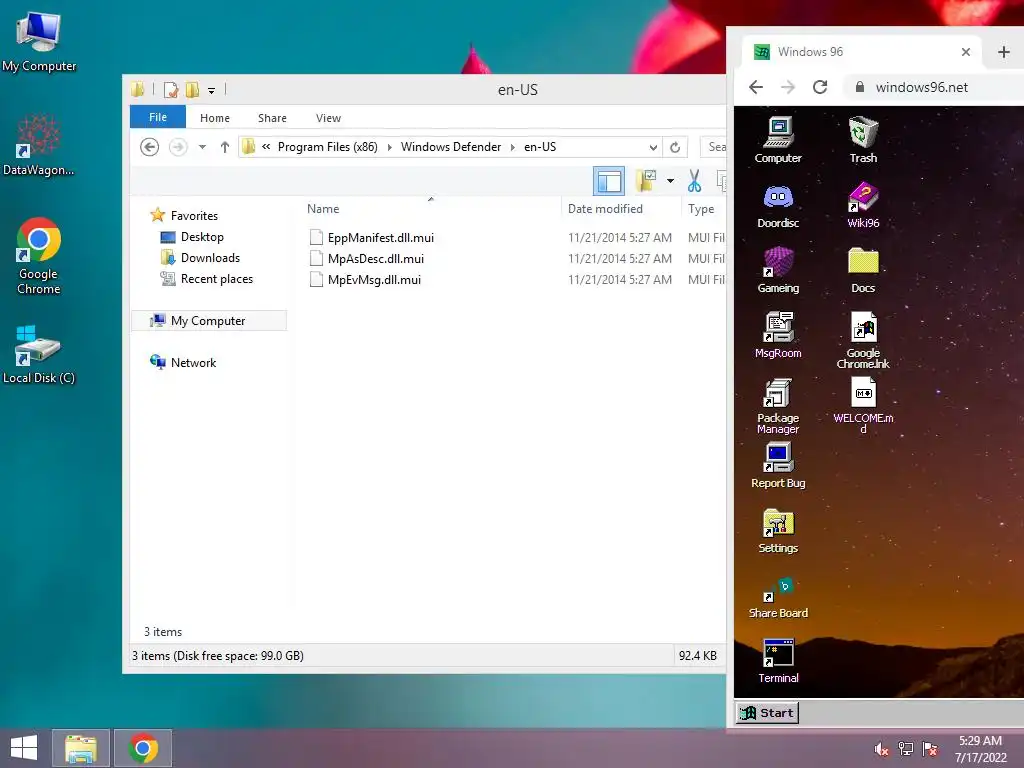Click the Explorer Back arrow
The width and height of the screenshot is (1024, 768).
(x=150, y=147)
